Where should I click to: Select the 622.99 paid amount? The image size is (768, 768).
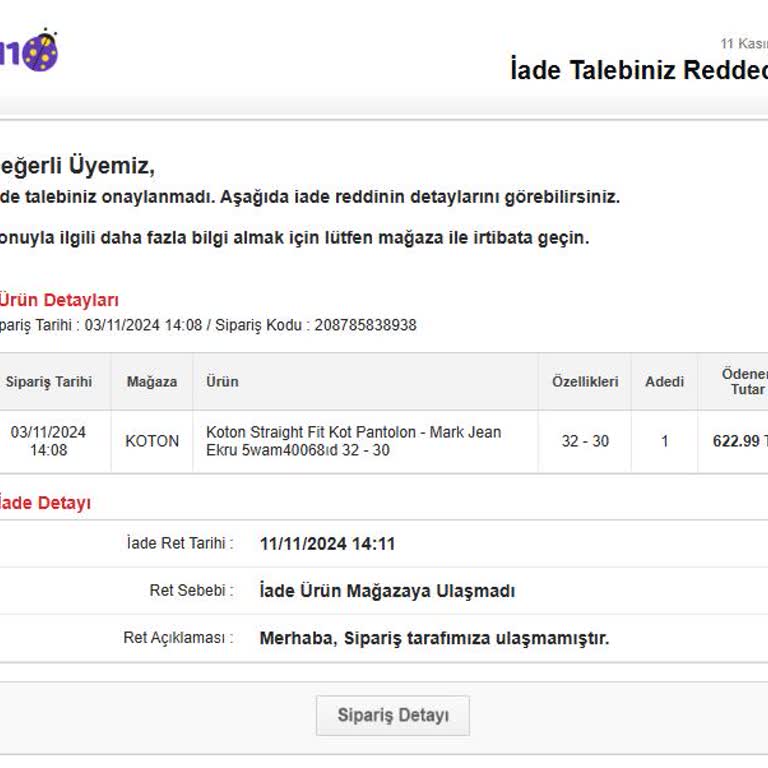(x=740, y=441)
